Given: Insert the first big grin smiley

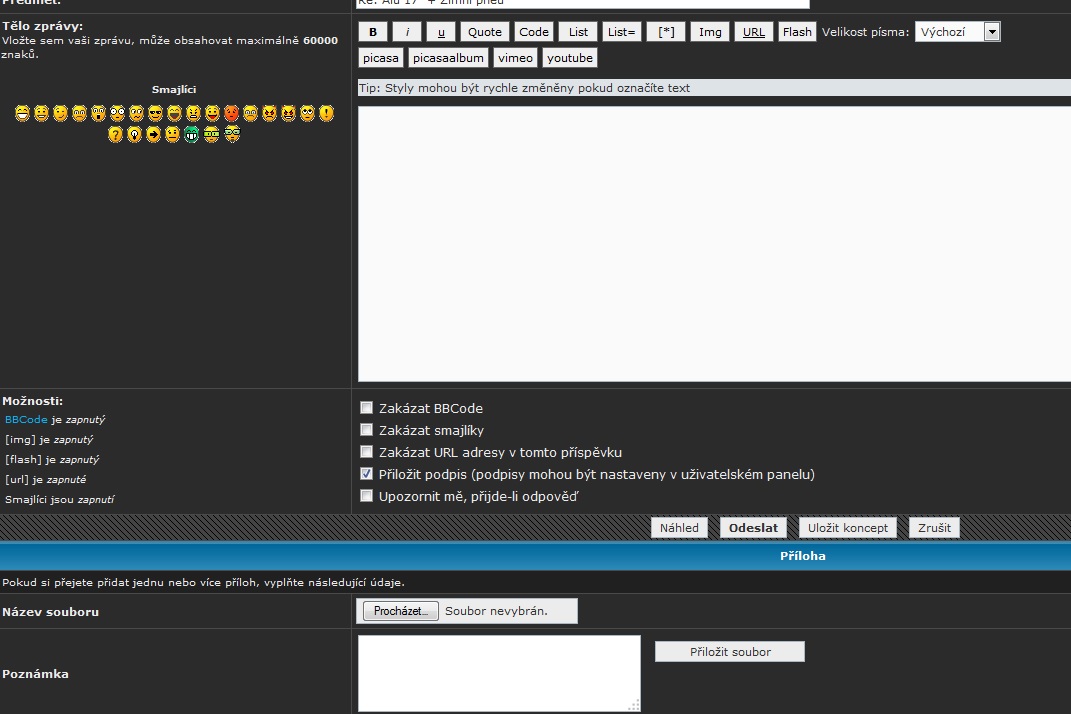Looking at the screenshot, I should [x=22, y=114].
